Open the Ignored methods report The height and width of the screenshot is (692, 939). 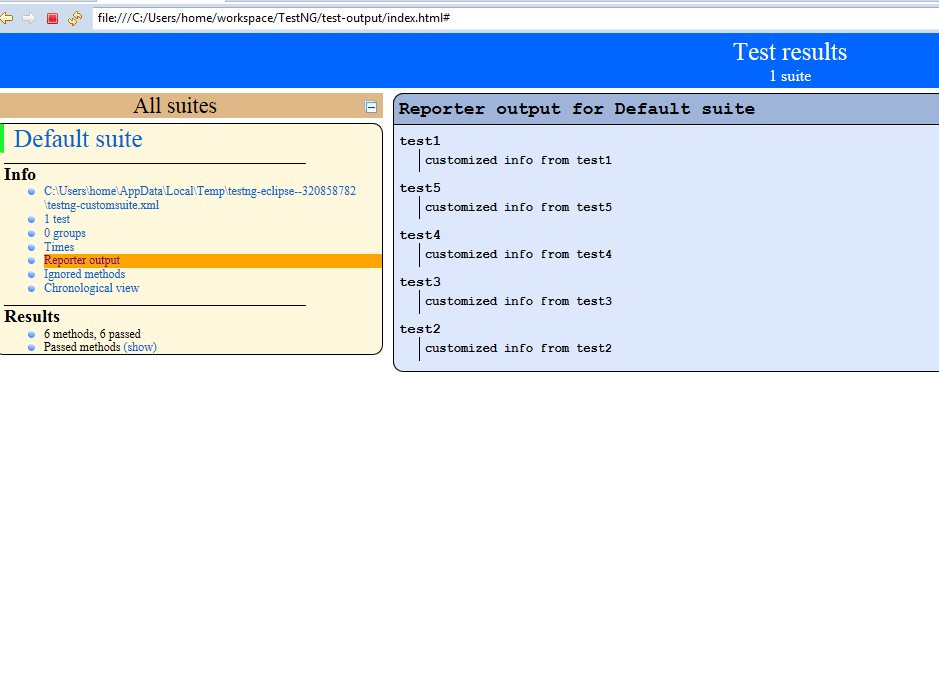point(84,274)
